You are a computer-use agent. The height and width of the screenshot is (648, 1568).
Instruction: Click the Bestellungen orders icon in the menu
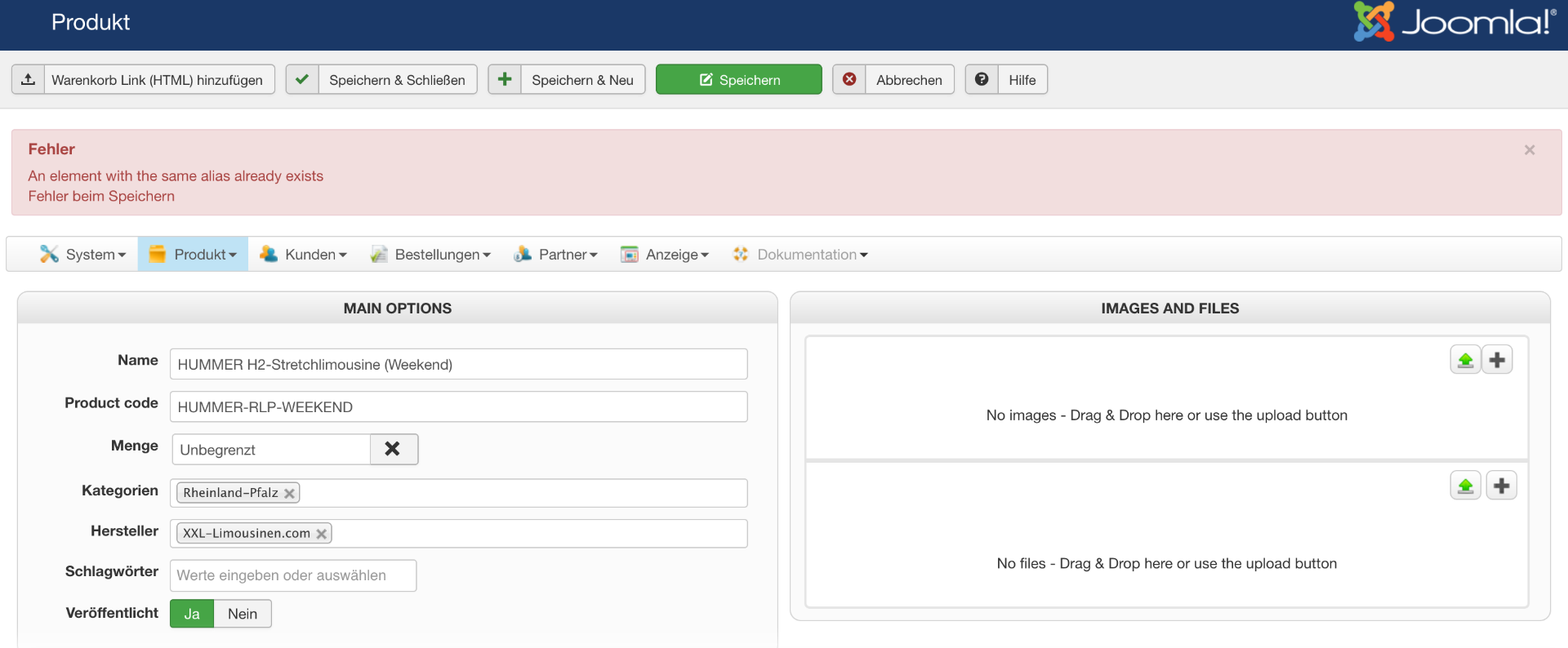(378, 254)
